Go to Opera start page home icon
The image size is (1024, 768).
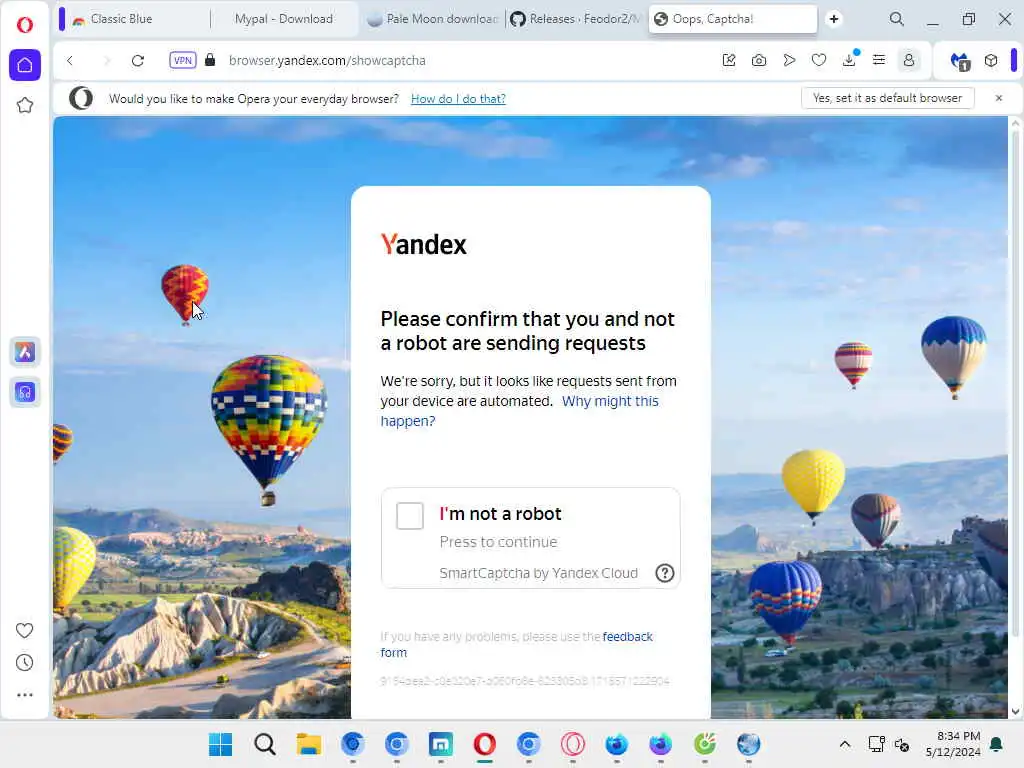[x=25, y=65]
